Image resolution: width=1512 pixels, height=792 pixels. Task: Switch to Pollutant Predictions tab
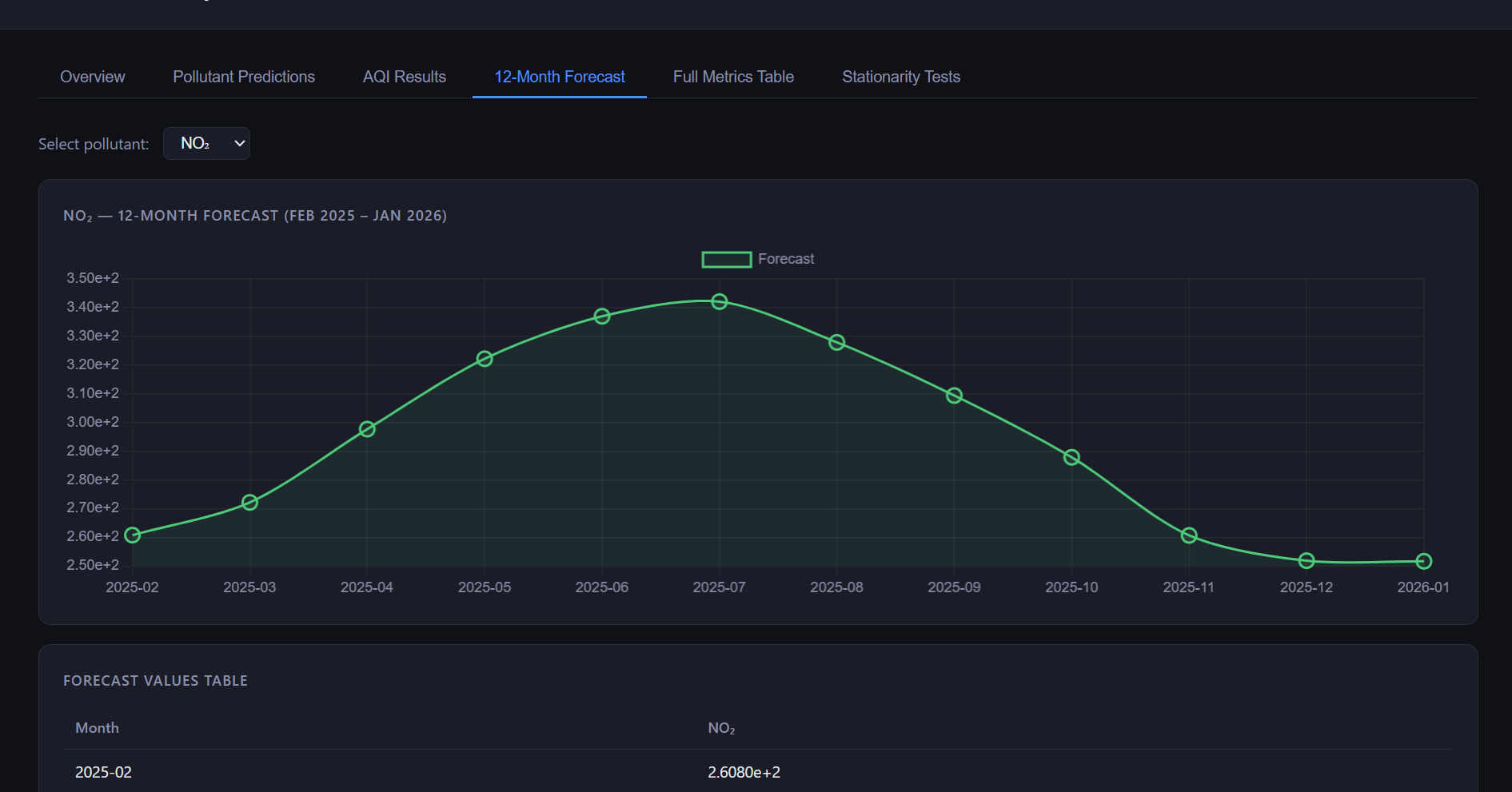pyautogui.click(x=244, y=77)
